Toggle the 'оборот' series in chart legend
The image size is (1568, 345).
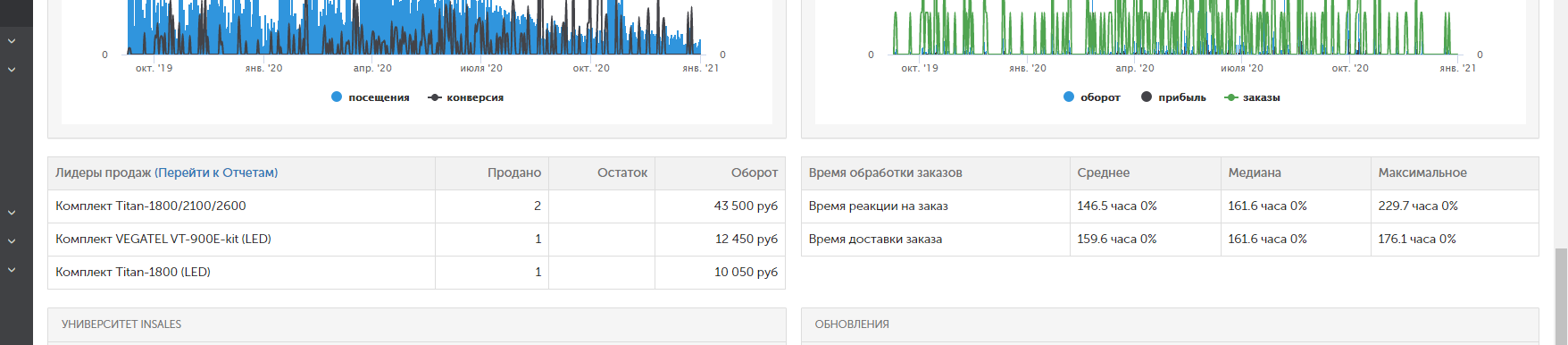point(1092,97)
